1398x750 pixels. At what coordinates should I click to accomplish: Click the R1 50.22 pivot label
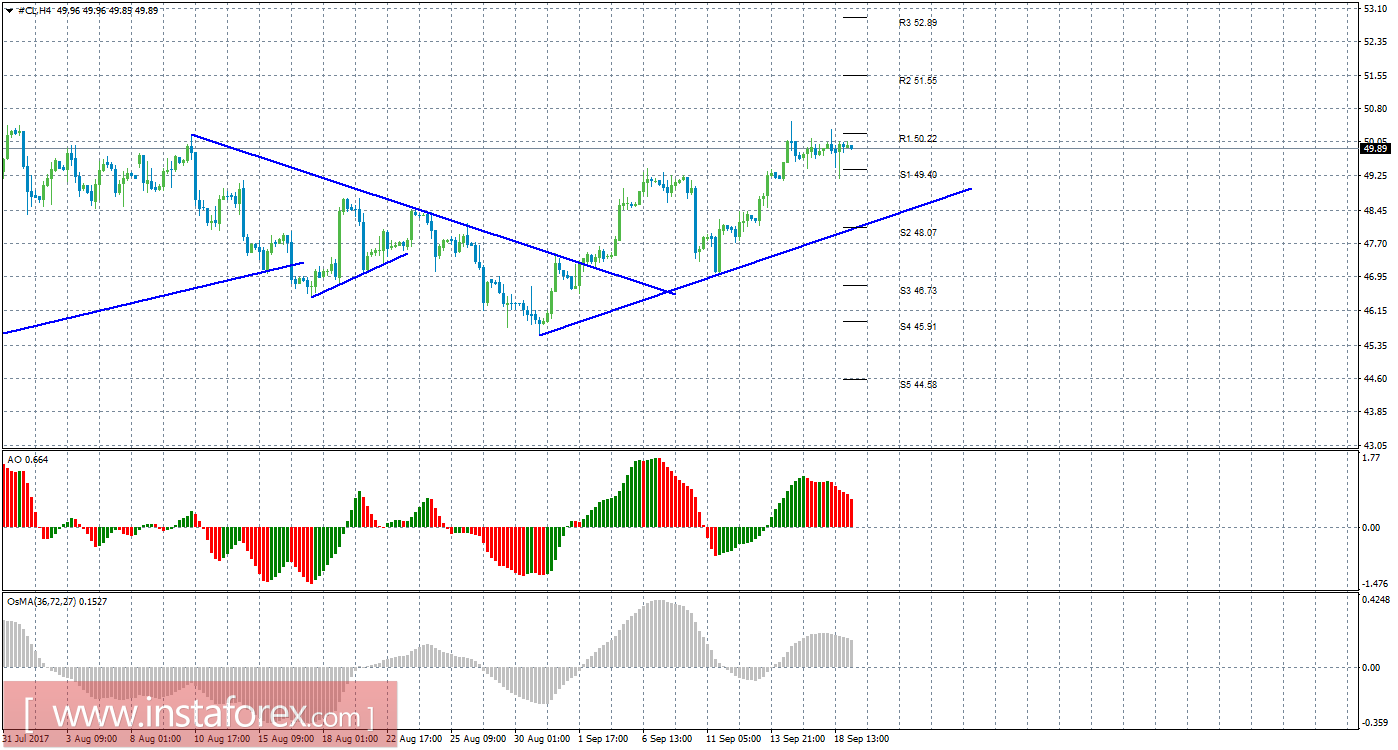[918, 138]
